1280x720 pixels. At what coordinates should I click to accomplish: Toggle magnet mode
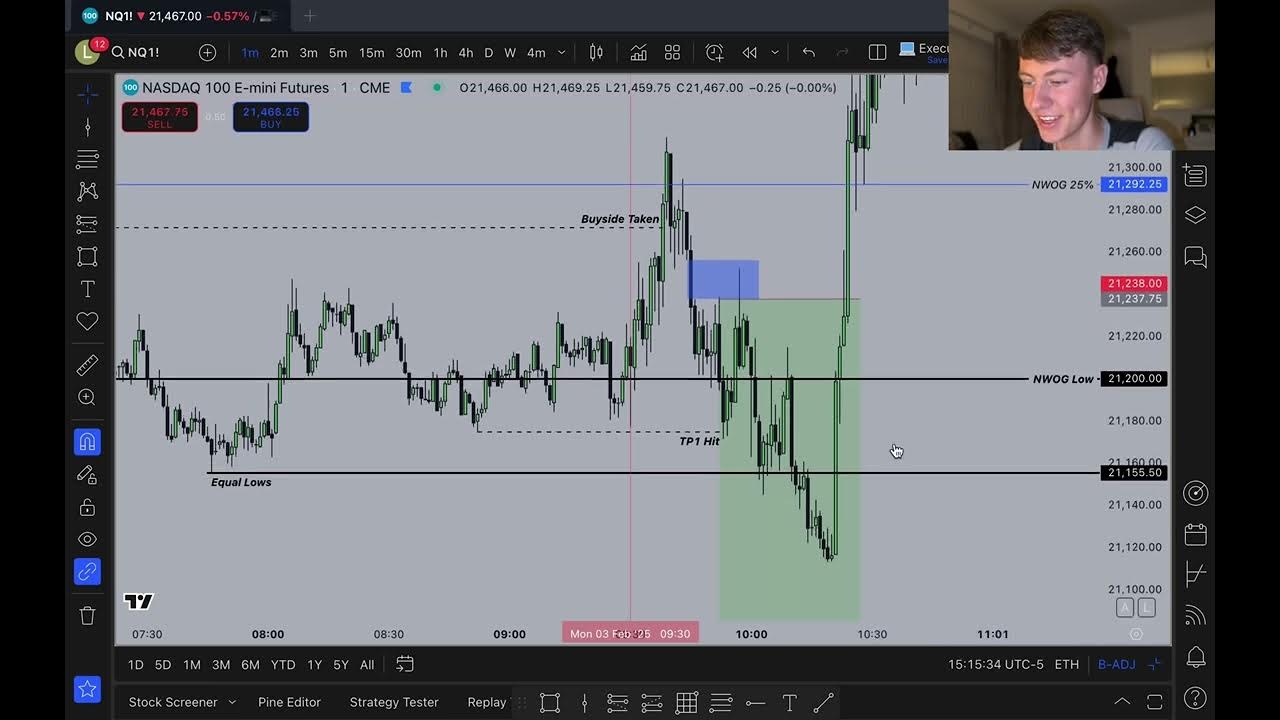[87, 442]
